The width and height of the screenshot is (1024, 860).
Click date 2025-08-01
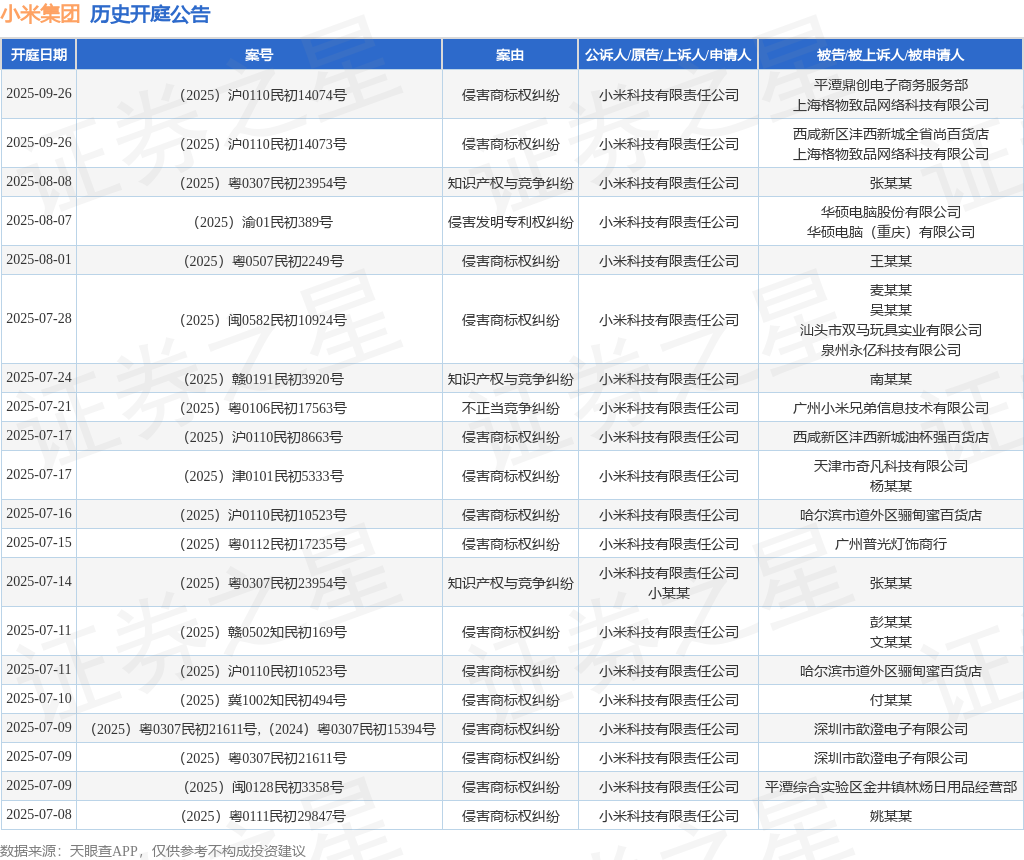pyautogui.click(x=39, y=260)
